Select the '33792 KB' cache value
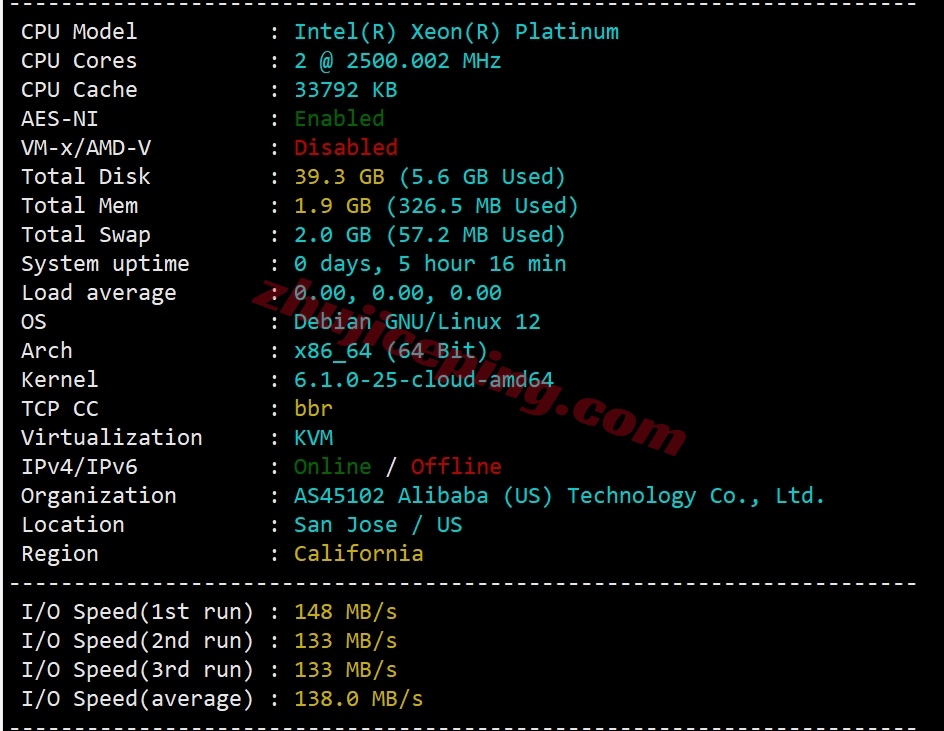The height and width of the screenshot is (731, 944). (346, 89)
